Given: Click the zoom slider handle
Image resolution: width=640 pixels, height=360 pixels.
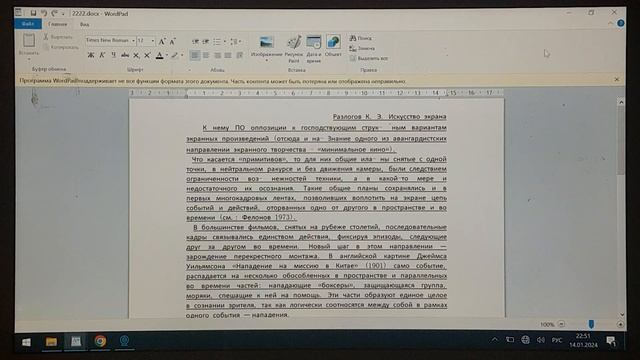Looking at the screenshot, I should click(x=591, y=324).
